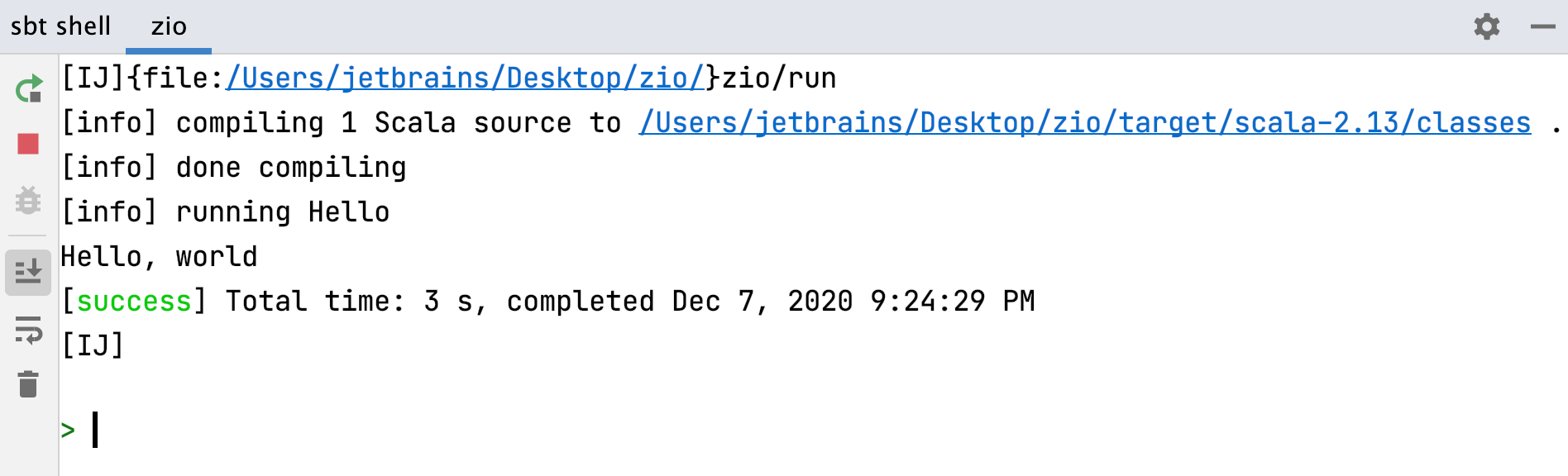Click the standalone [IJ] output line

[92, 345]
